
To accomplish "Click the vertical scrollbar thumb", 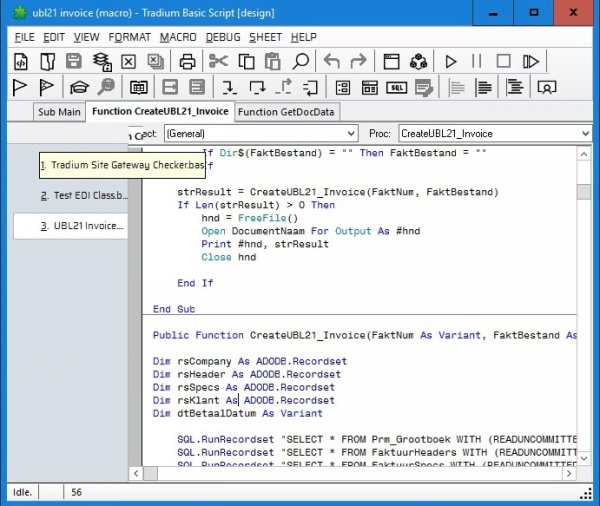I will point(584,192).
